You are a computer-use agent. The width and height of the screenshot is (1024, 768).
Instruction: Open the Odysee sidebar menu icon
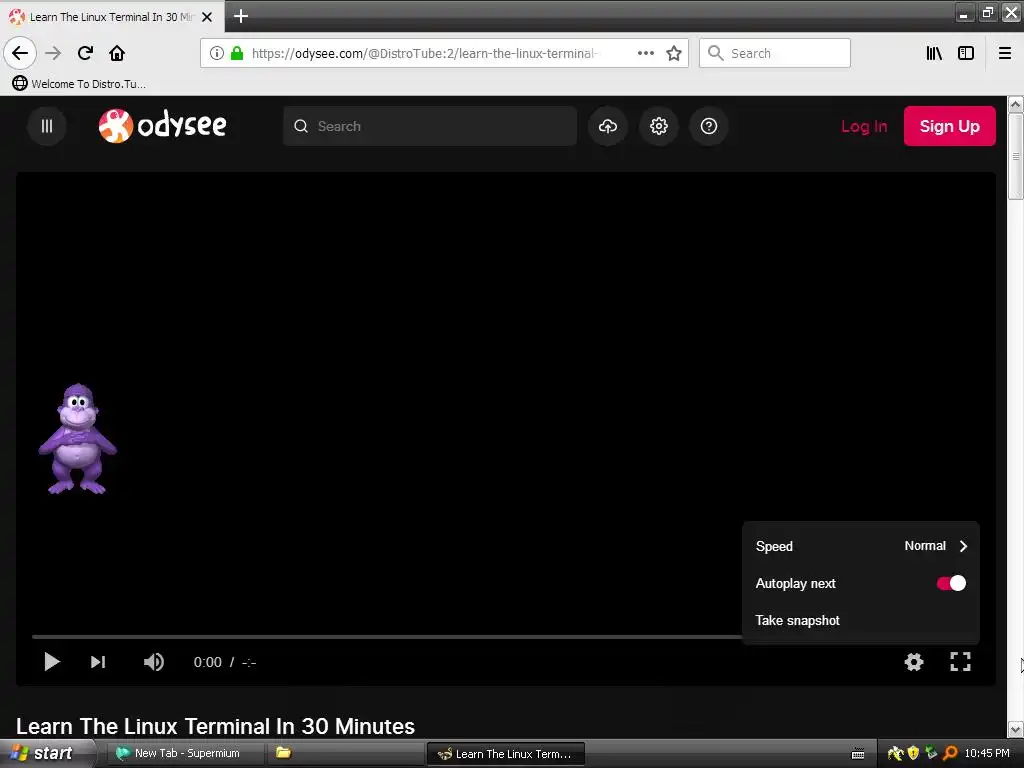tap(46, 126)
